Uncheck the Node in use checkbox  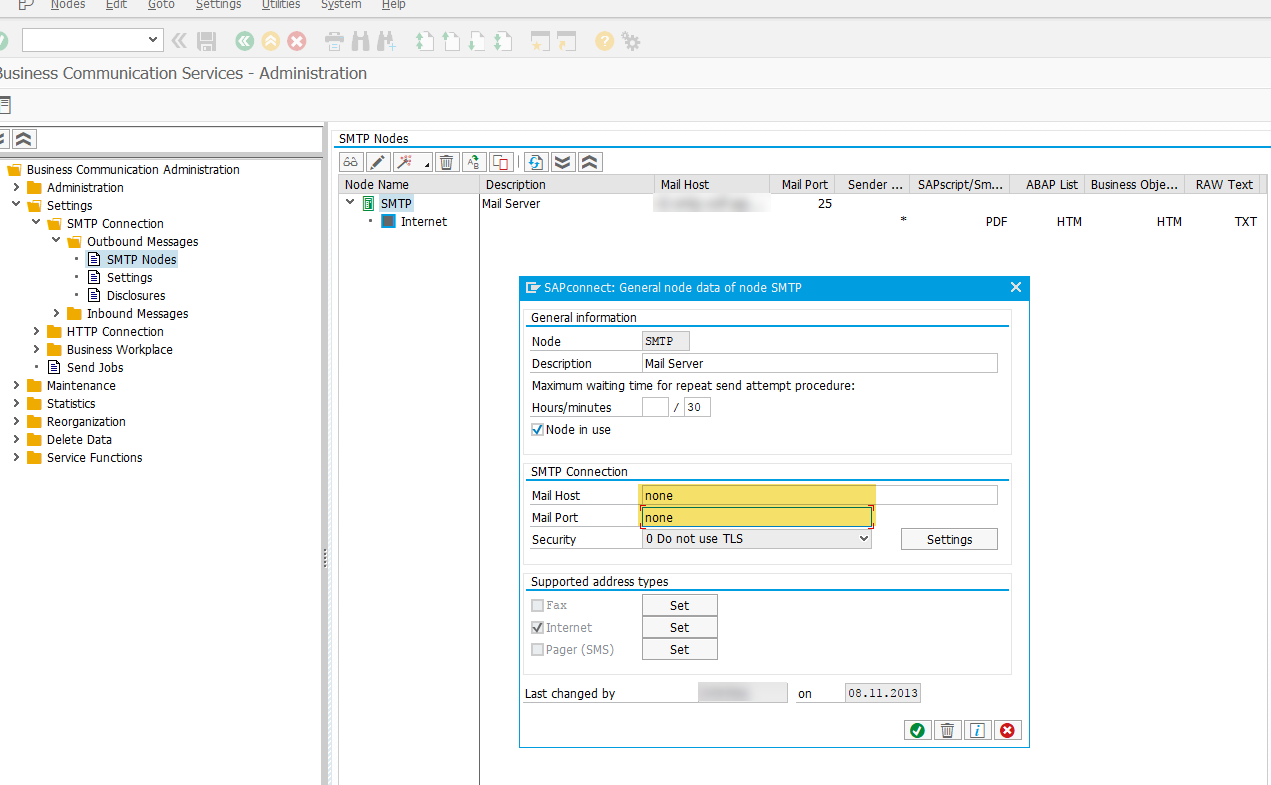[538, 430]
